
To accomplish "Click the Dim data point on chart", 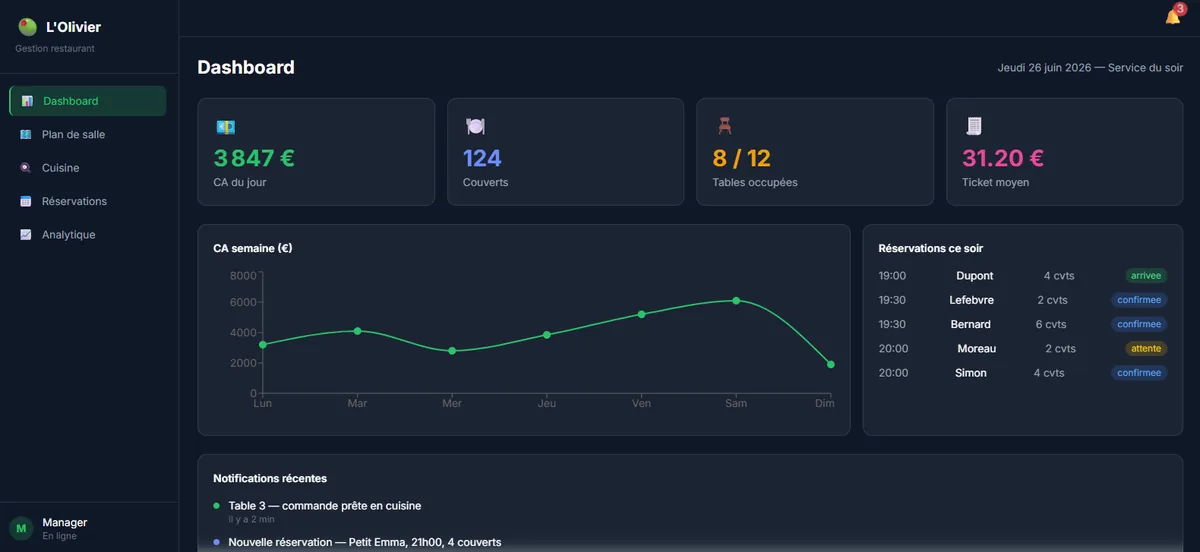I will (x=831, y=364).
